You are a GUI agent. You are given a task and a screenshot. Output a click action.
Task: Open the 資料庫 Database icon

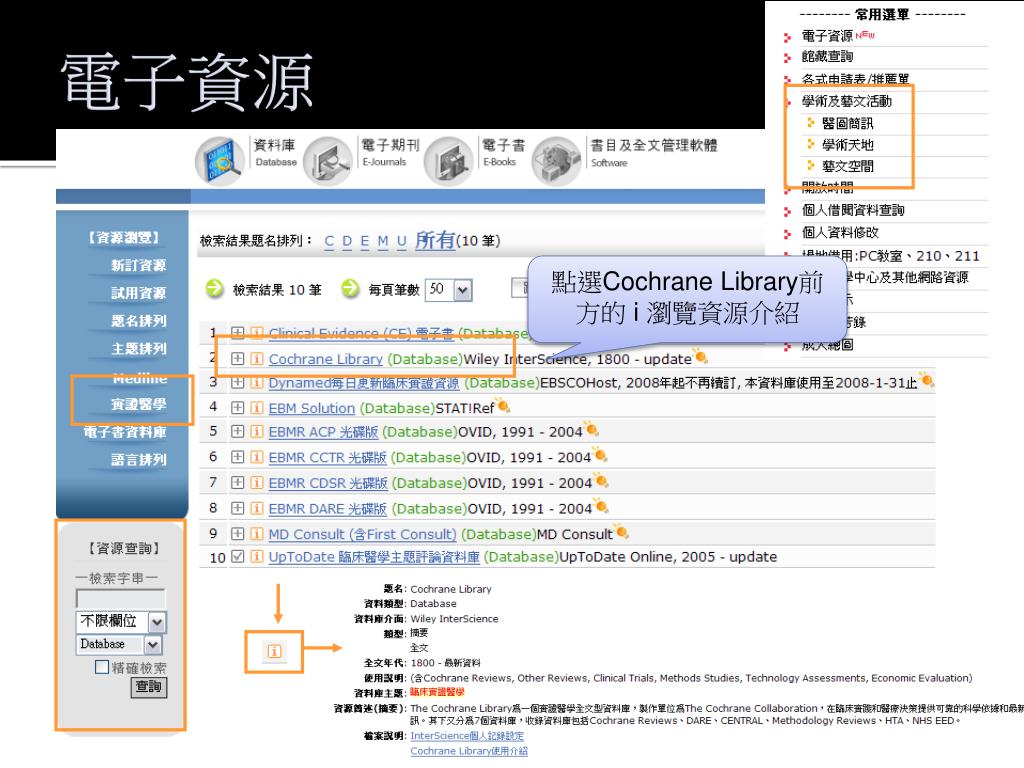coord(220,161)
